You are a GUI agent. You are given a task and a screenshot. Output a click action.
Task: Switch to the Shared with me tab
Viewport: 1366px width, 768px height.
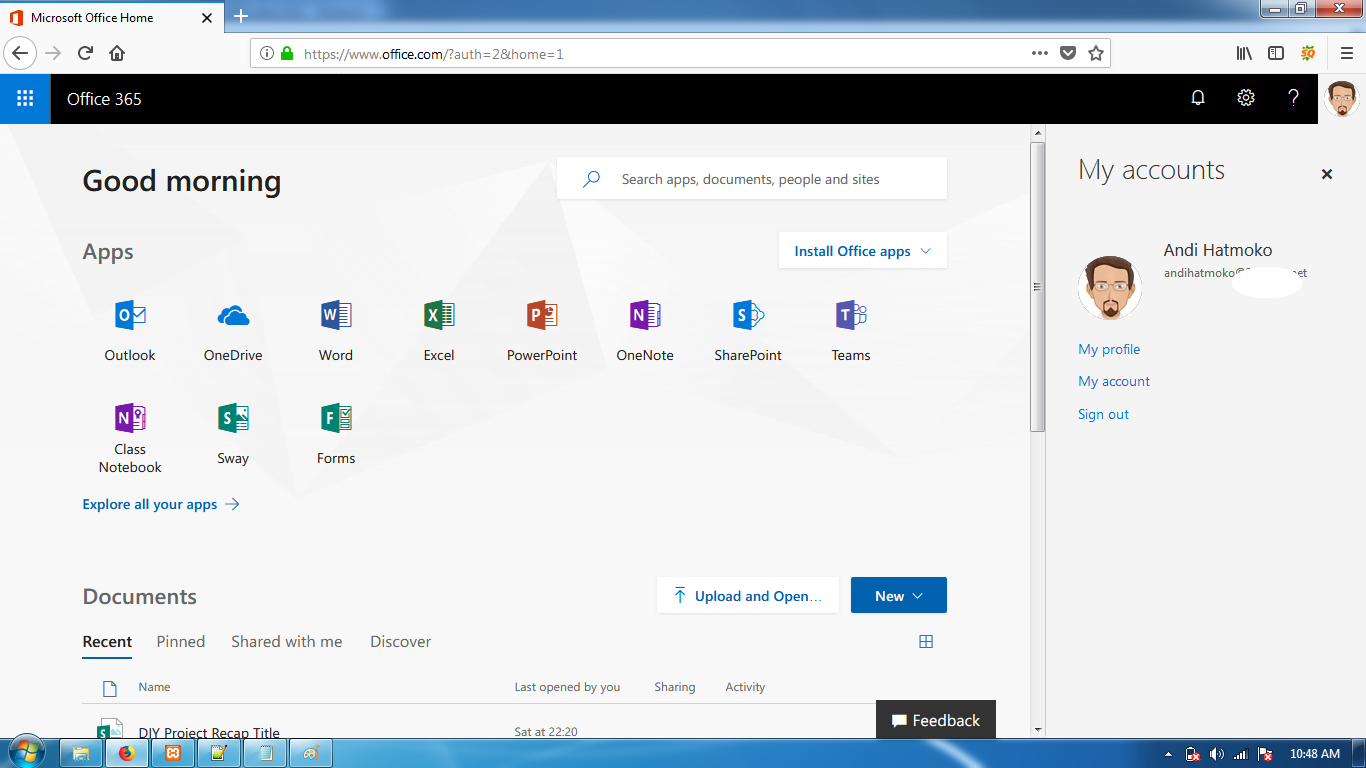pos(287,641)
